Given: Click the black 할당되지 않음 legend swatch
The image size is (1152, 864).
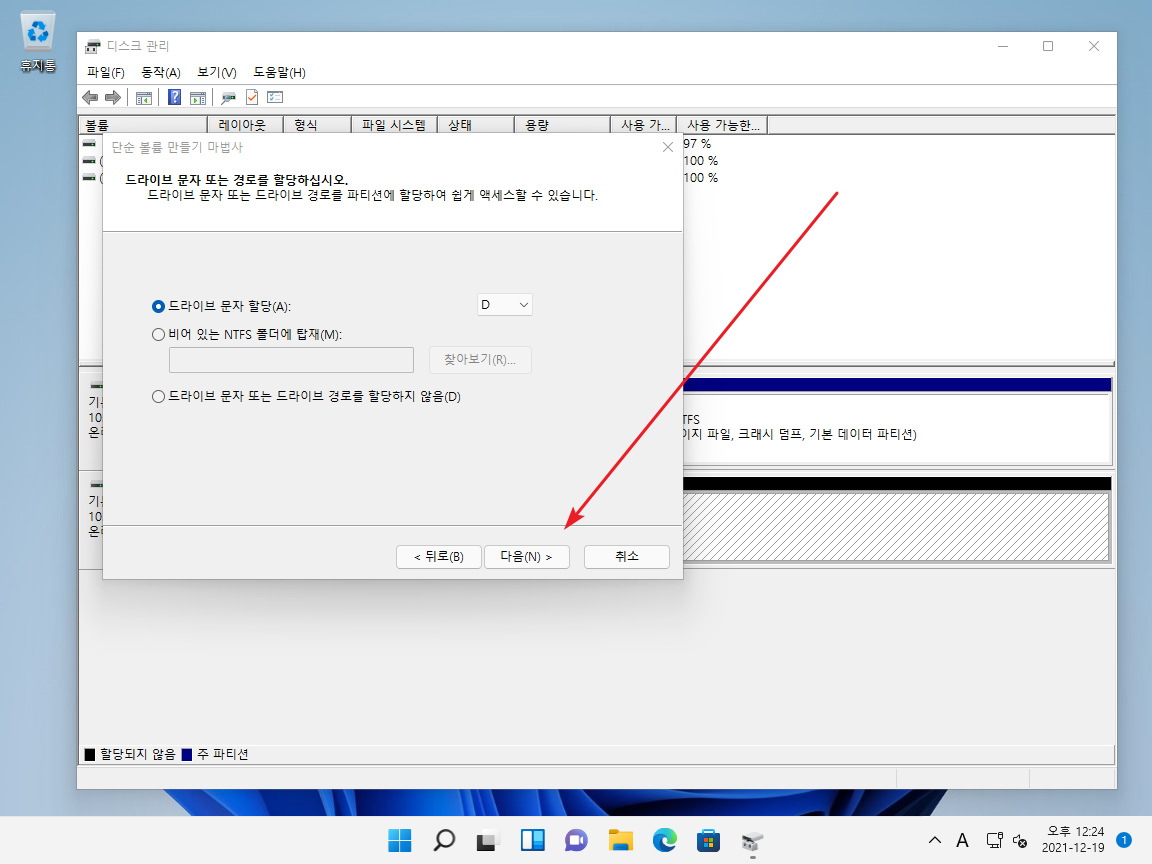Looking at the screenshot, I should [90, 755].
